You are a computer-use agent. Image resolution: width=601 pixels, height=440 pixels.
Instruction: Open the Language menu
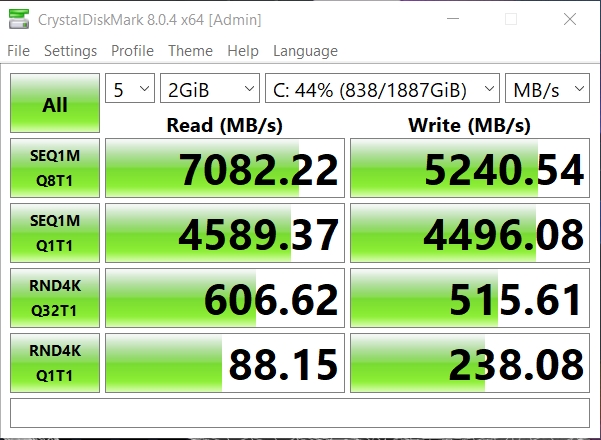pyautogui.click(x=305, y=51)
